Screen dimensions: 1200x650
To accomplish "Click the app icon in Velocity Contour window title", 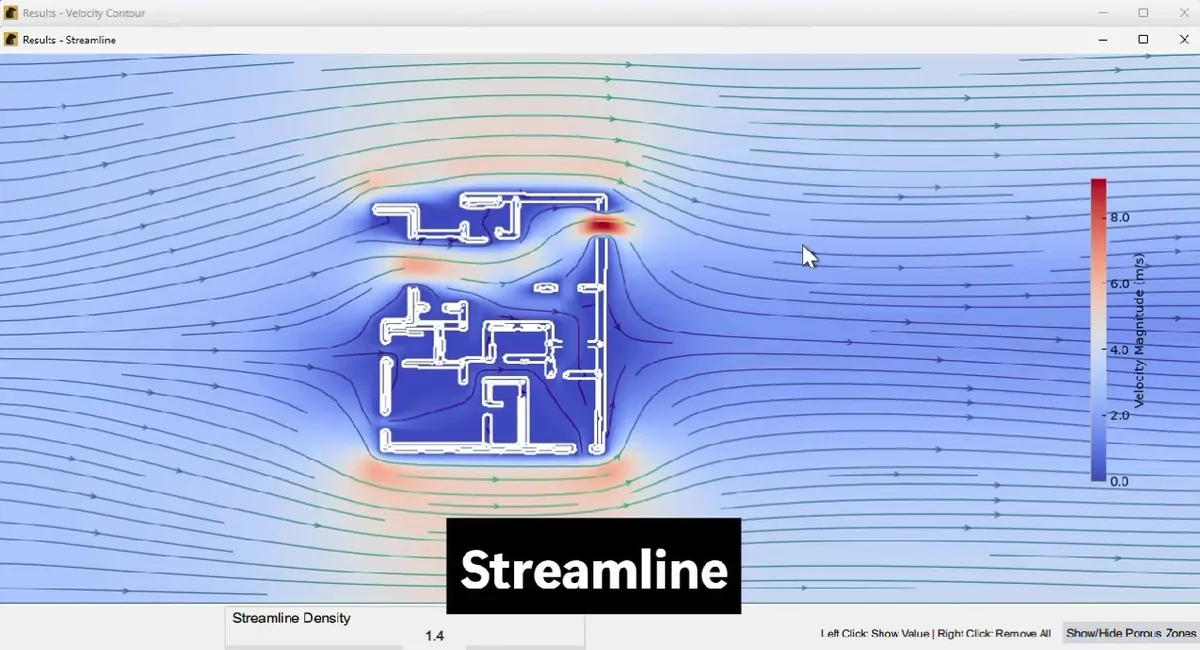I will pos(11,13).
